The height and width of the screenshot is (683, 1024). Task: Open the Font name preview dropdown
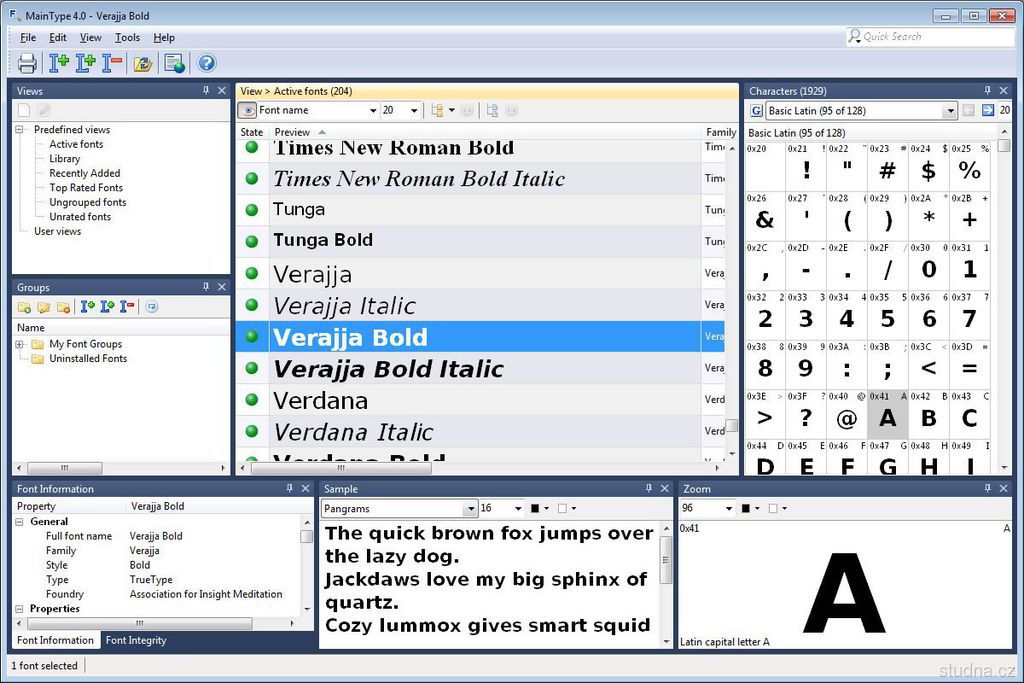[x=373, y=111]
